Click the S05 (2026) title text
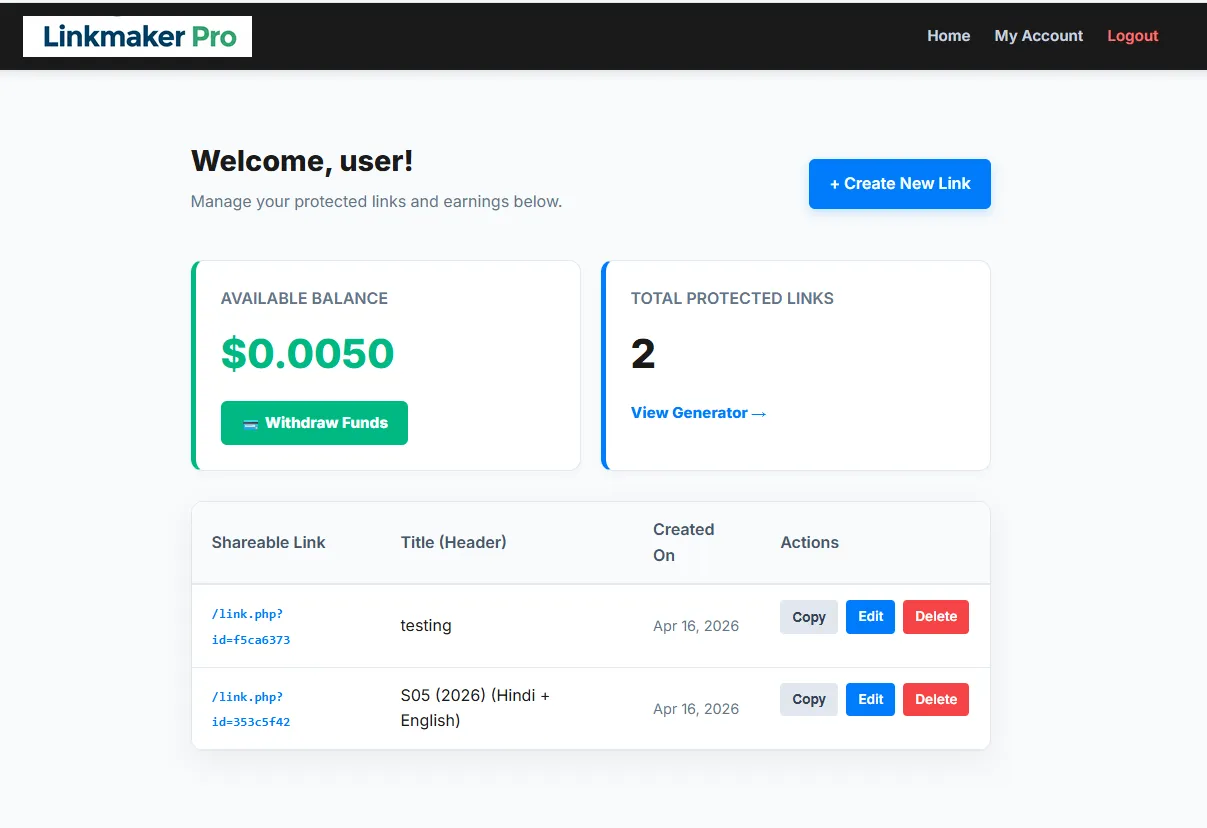1207x828 pixels. [475, 708]
